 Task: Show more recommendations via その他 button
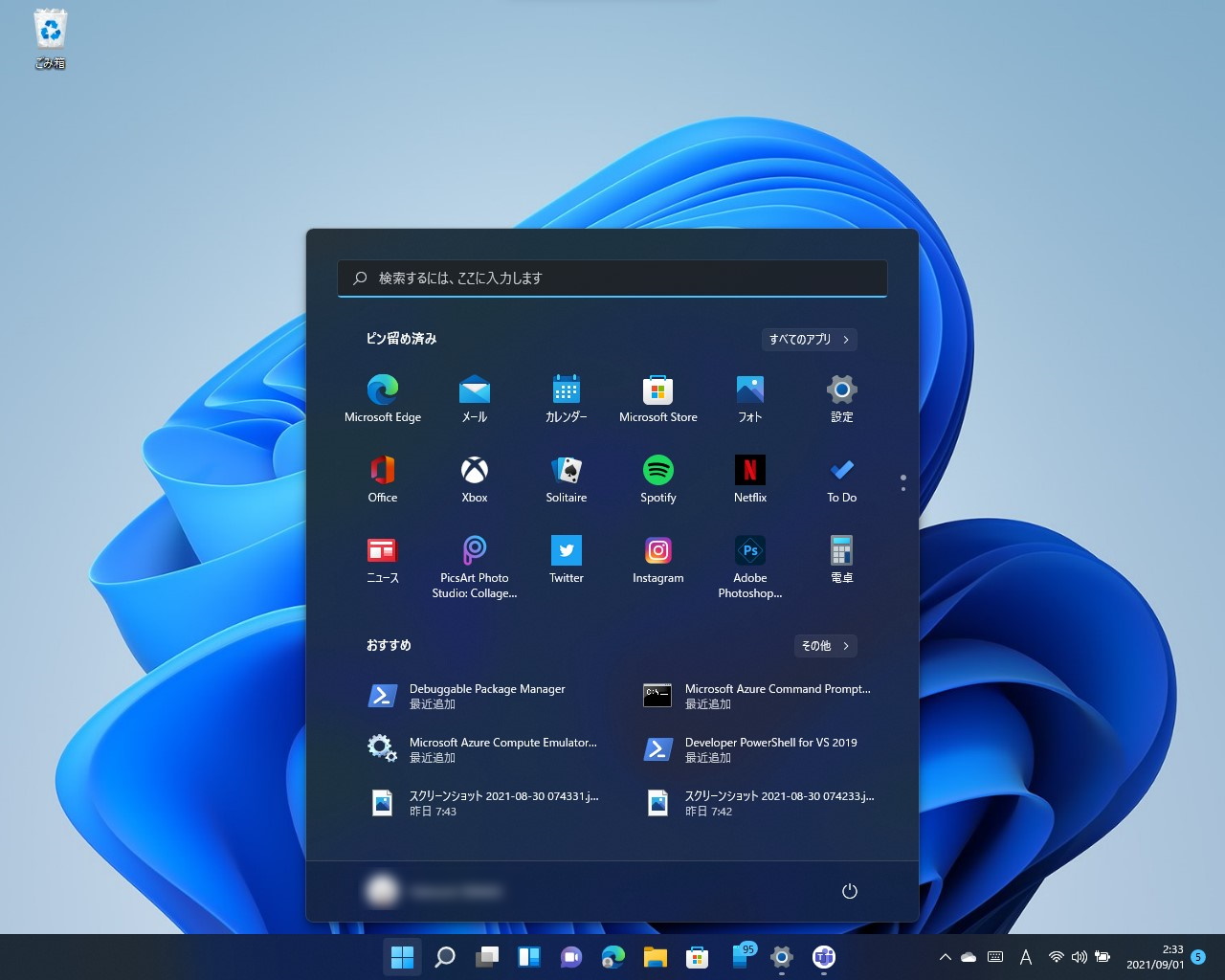(824, 645)
